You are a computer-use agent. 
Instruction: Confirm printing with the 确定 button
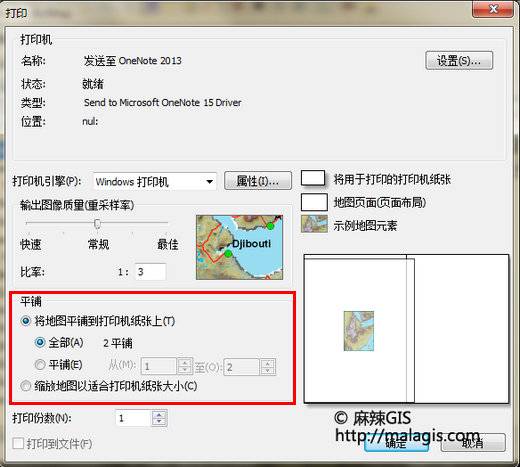396,443
